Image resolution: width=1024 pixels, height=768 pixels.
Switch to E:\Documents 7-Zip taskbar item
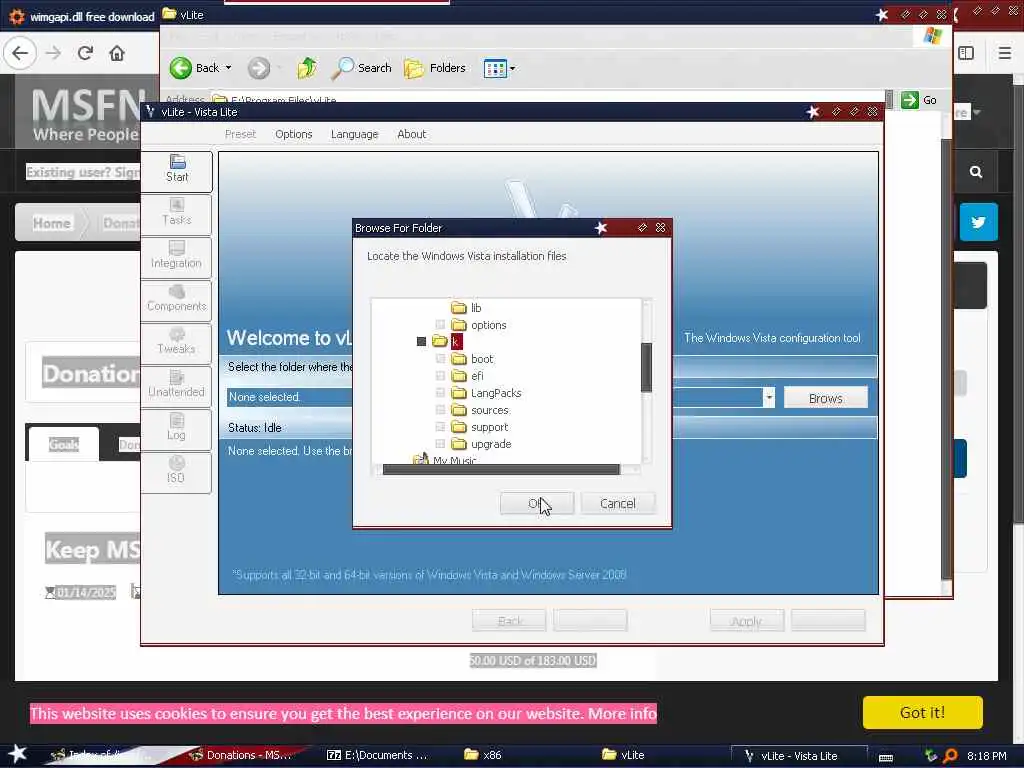[377, 755]
